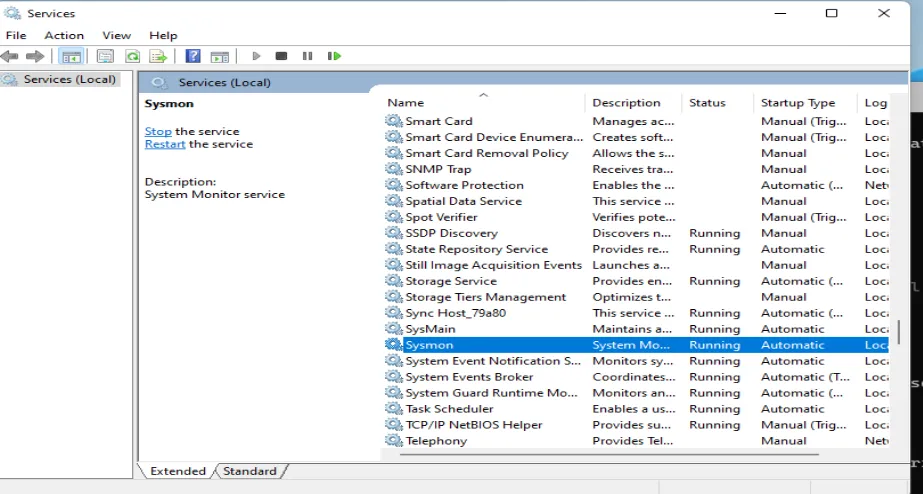This screenshot has width=923, height=494.
Task: Click the gear icon beside SSDP Discovery
Action: click(393, 233)
